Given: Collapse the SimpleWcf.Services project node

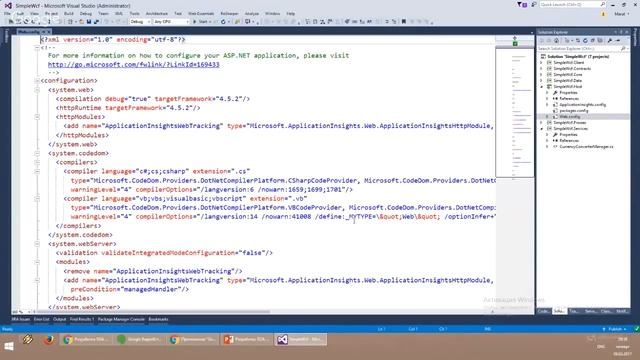Looking at the screenshot, I should click(542, 129).
